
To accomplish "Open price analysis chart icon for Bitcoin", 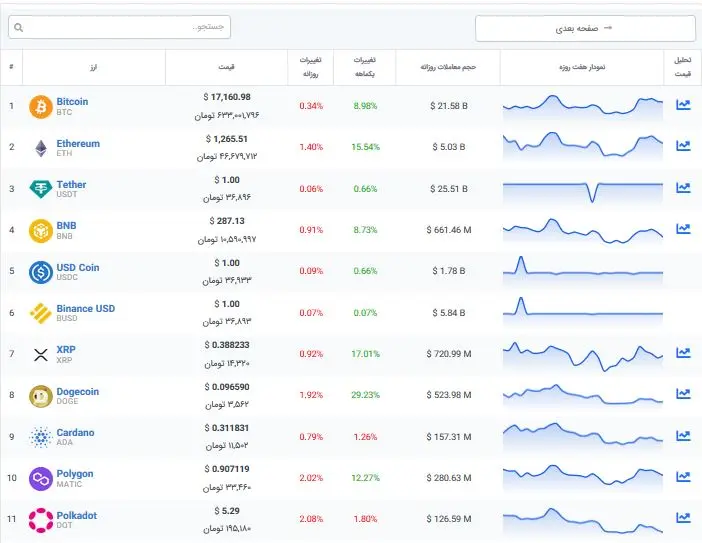I will (x=683, y=105).
